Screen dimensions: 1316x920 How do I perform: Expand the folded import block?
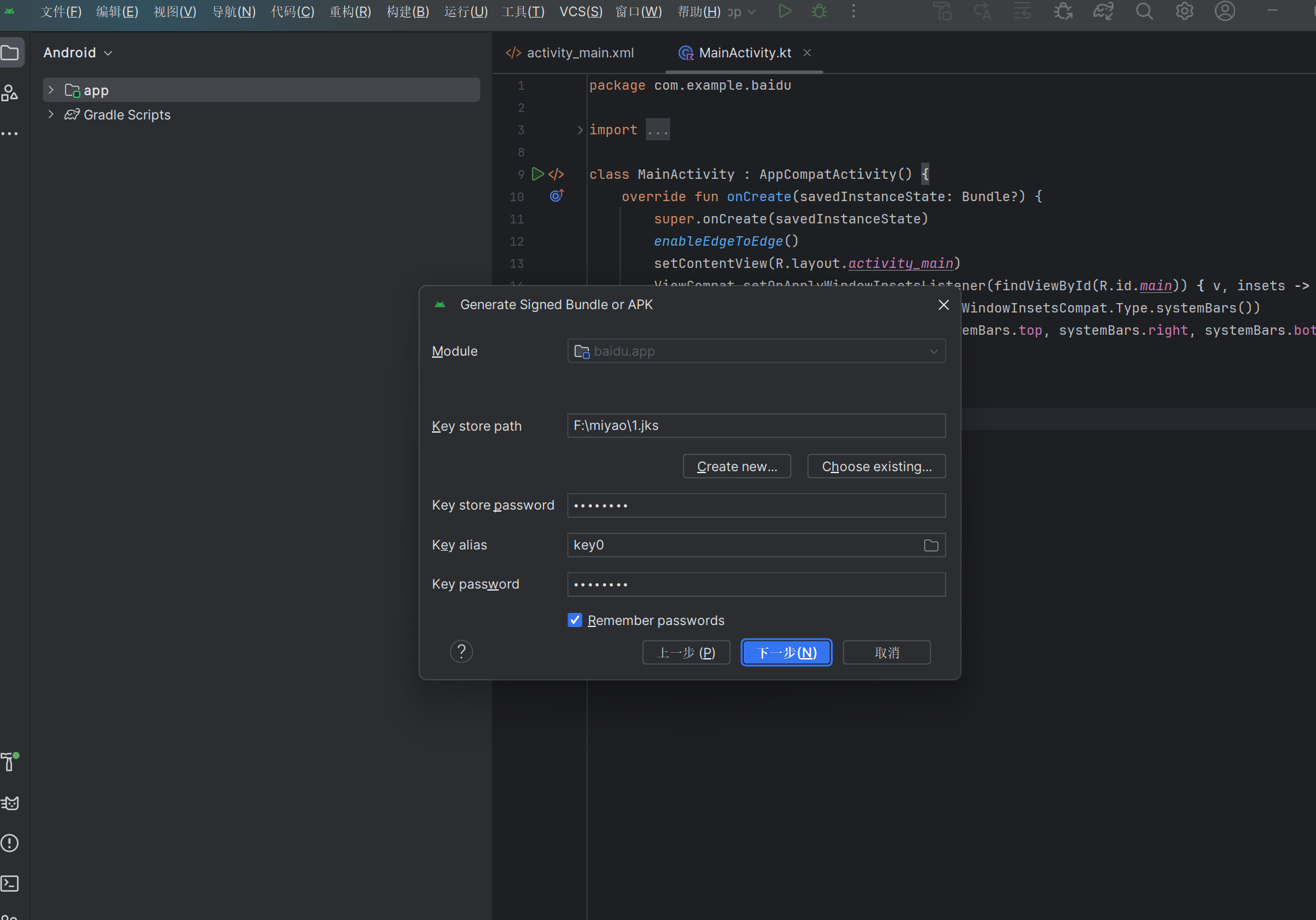point(580,130)
